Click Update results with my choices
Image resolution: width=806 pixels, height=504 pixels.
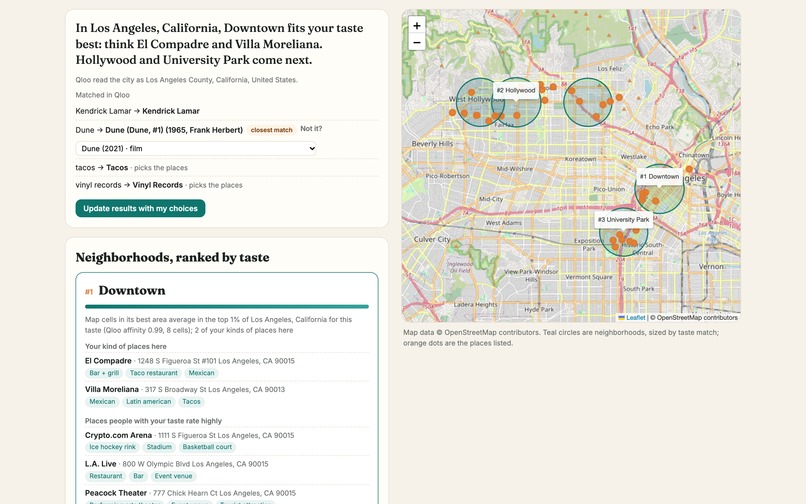[140, 208]
